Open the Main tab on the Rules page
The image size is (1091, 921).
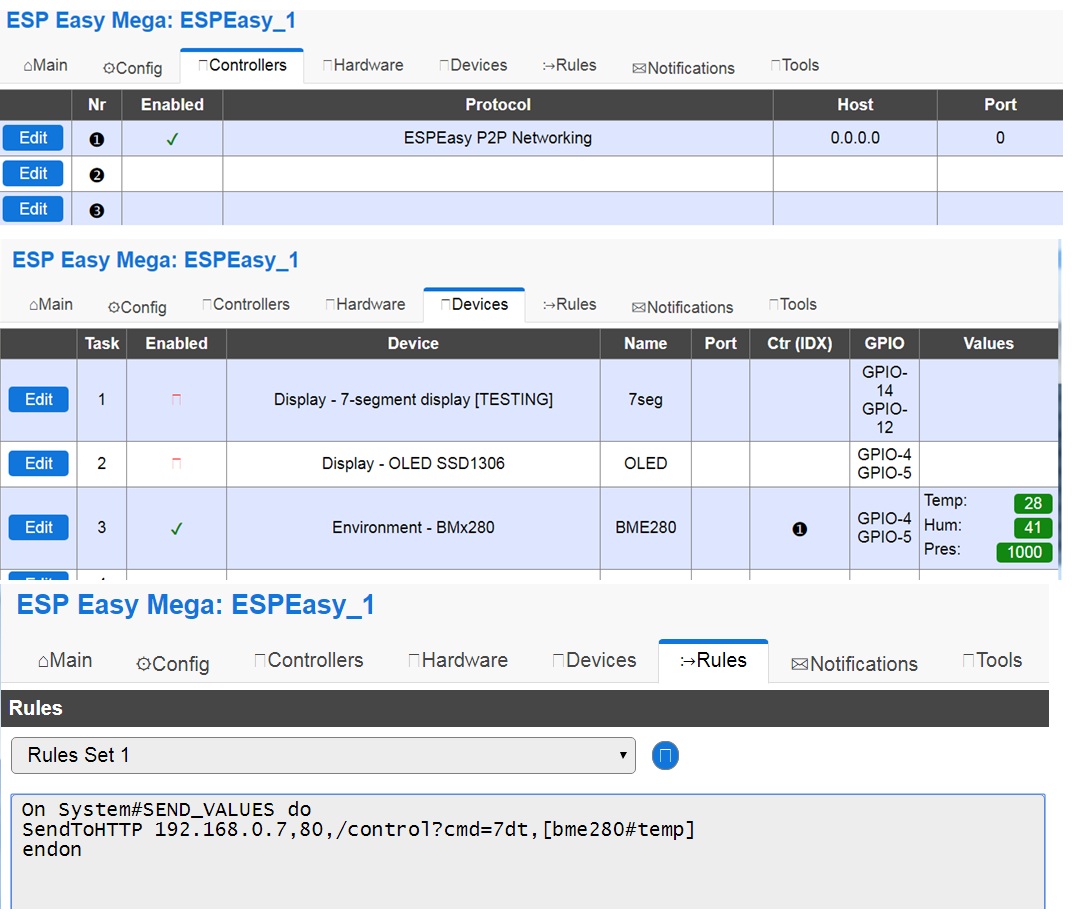pos(65,660)
